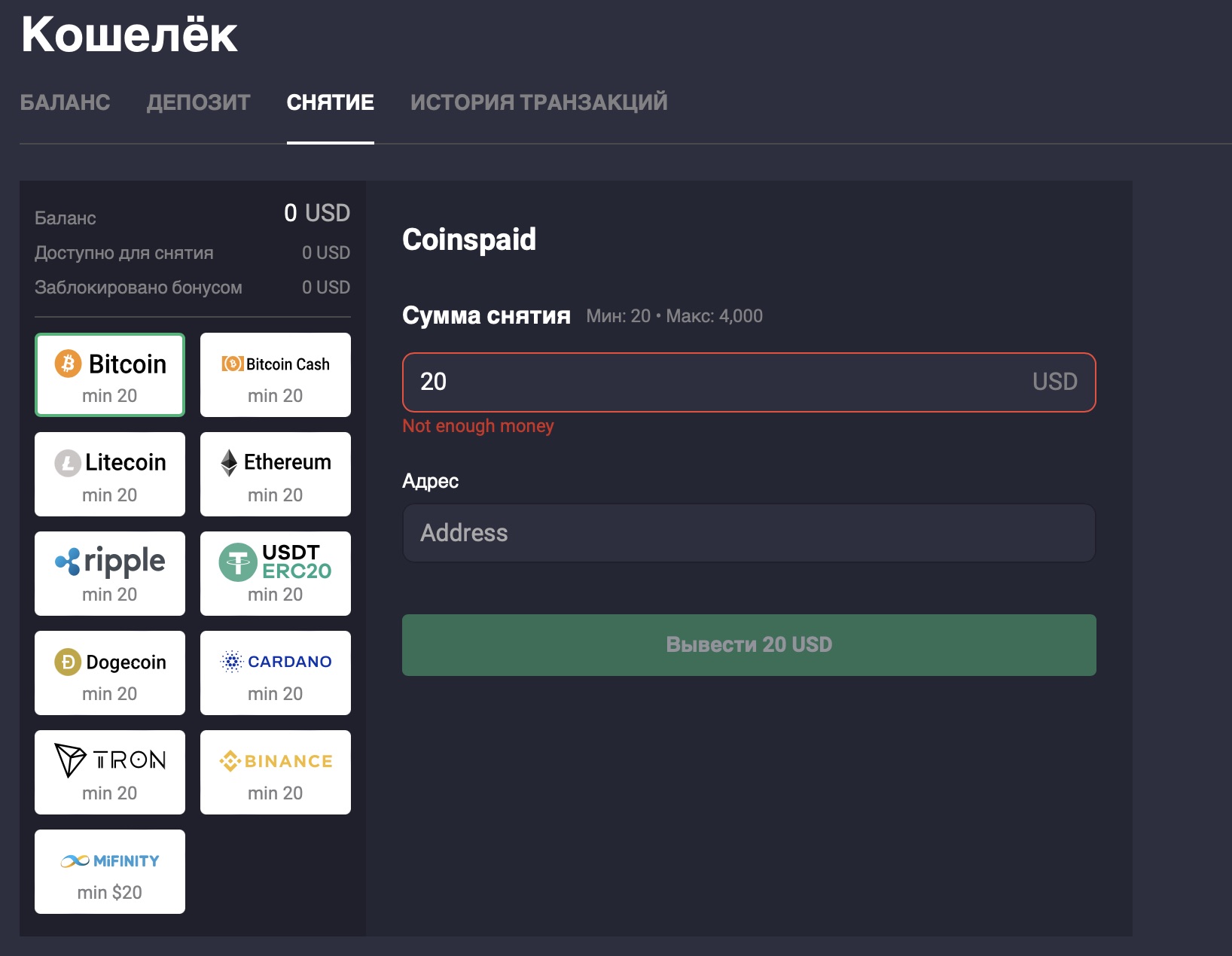Open the Баланс tab
The image size is (1232, 956).
(x=66, y=102)
